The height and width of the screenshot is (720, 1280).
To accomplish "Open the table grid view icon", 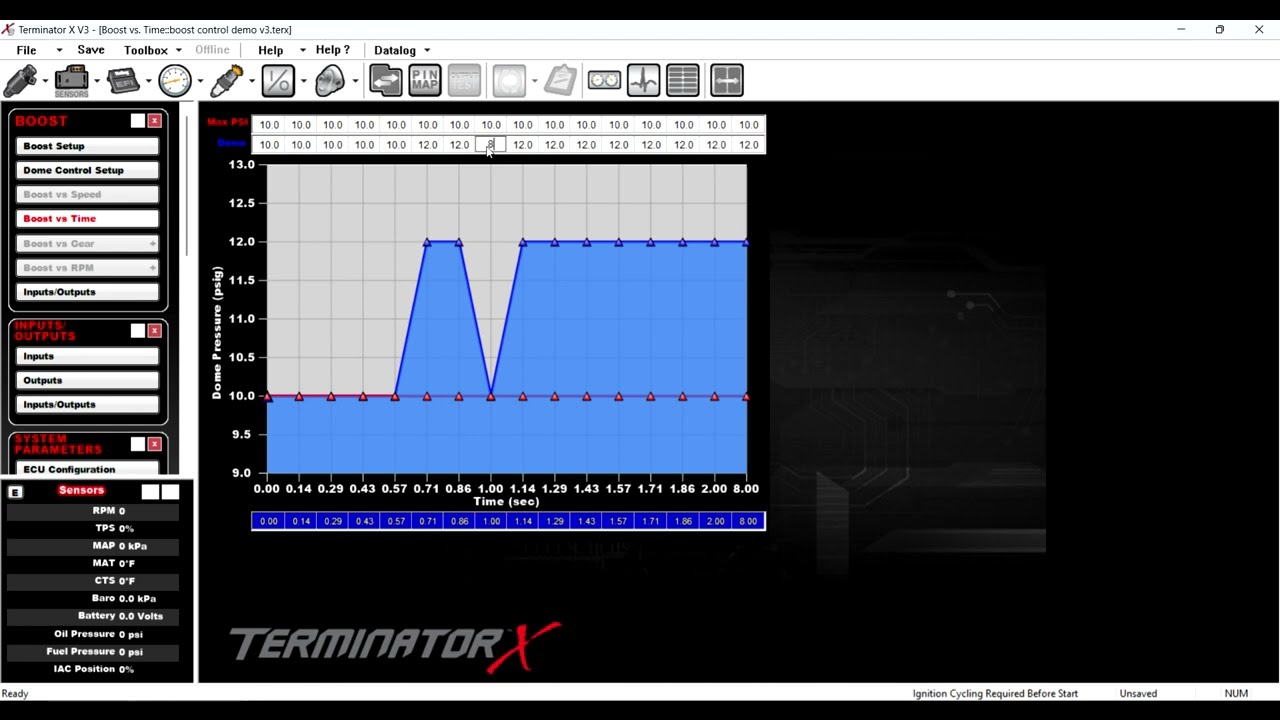I will pyautogui.click(x=682, y=80).
